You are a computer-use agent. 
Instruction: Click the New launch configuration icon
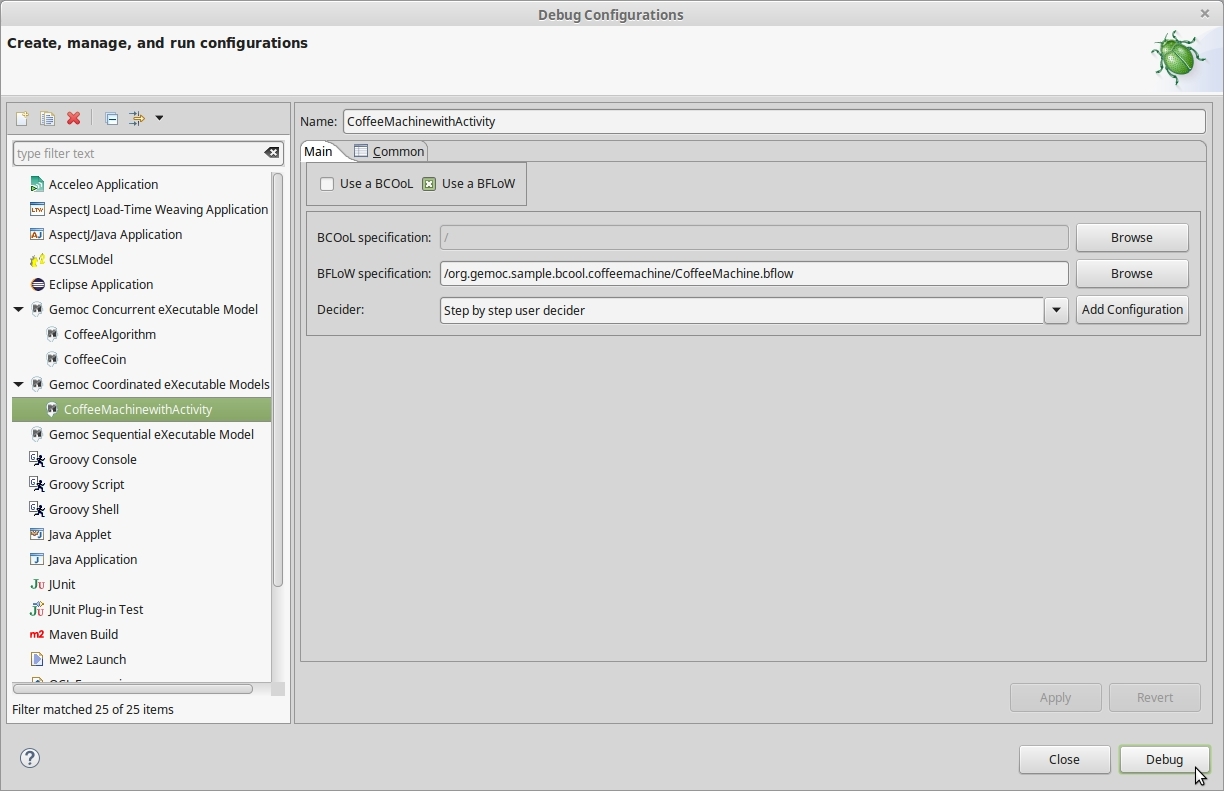tap(22, 118)
